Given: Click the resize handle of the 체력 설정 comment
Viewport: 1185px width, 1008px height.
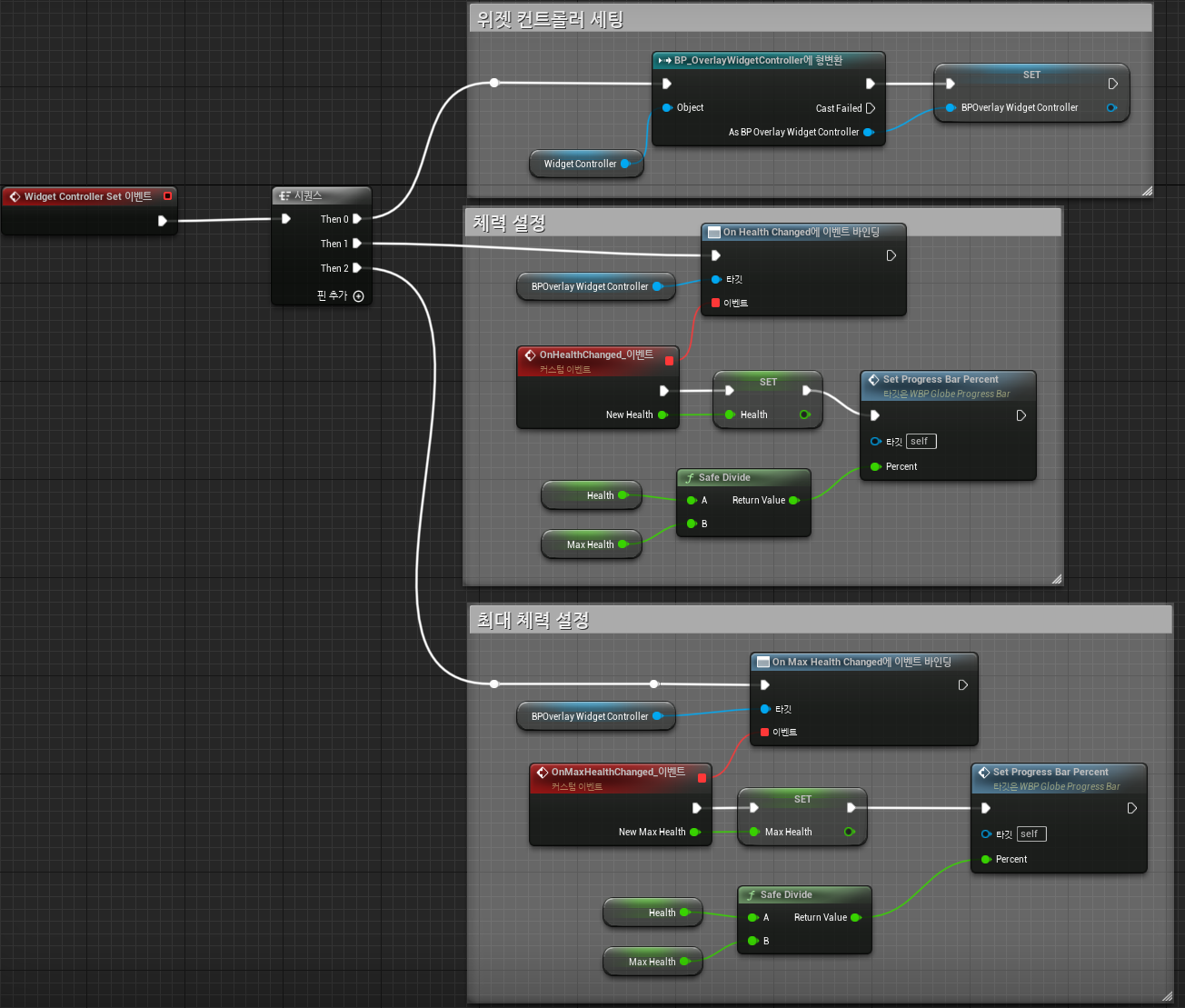Looking at the screenshot, I should 1056,578.
